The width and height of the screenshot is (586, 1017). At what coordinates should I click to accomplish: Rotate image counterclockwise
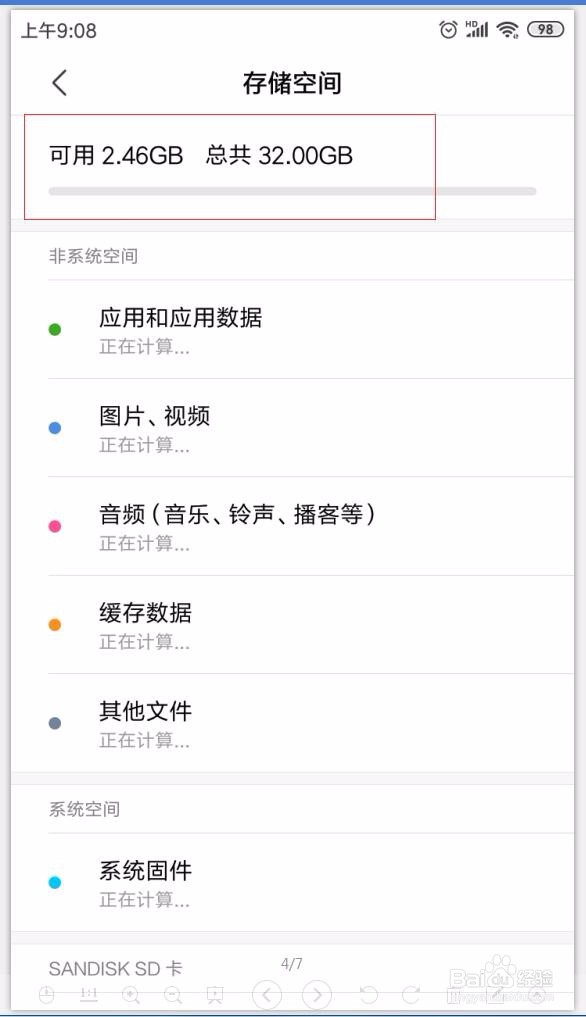coord(369,995)
